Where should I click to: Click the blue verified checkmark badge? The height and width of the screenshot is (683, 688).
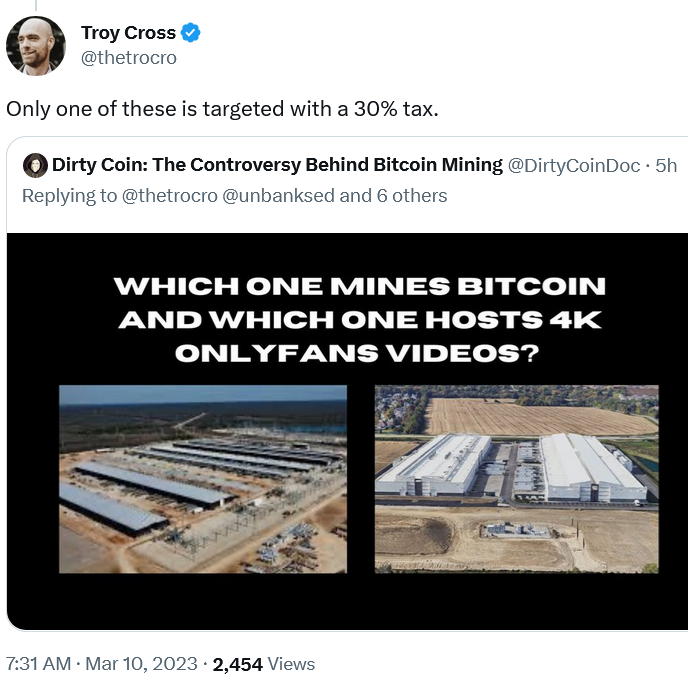tap(191, 33)
